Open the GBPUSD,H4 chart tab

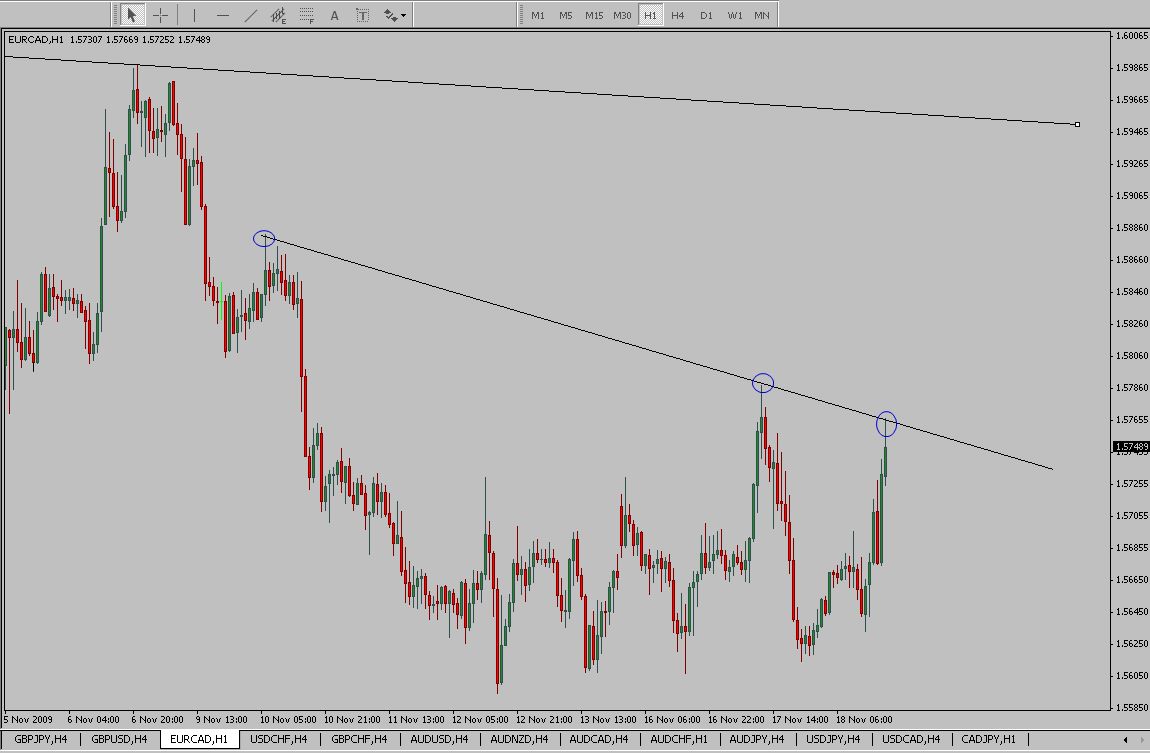point(119,739)
